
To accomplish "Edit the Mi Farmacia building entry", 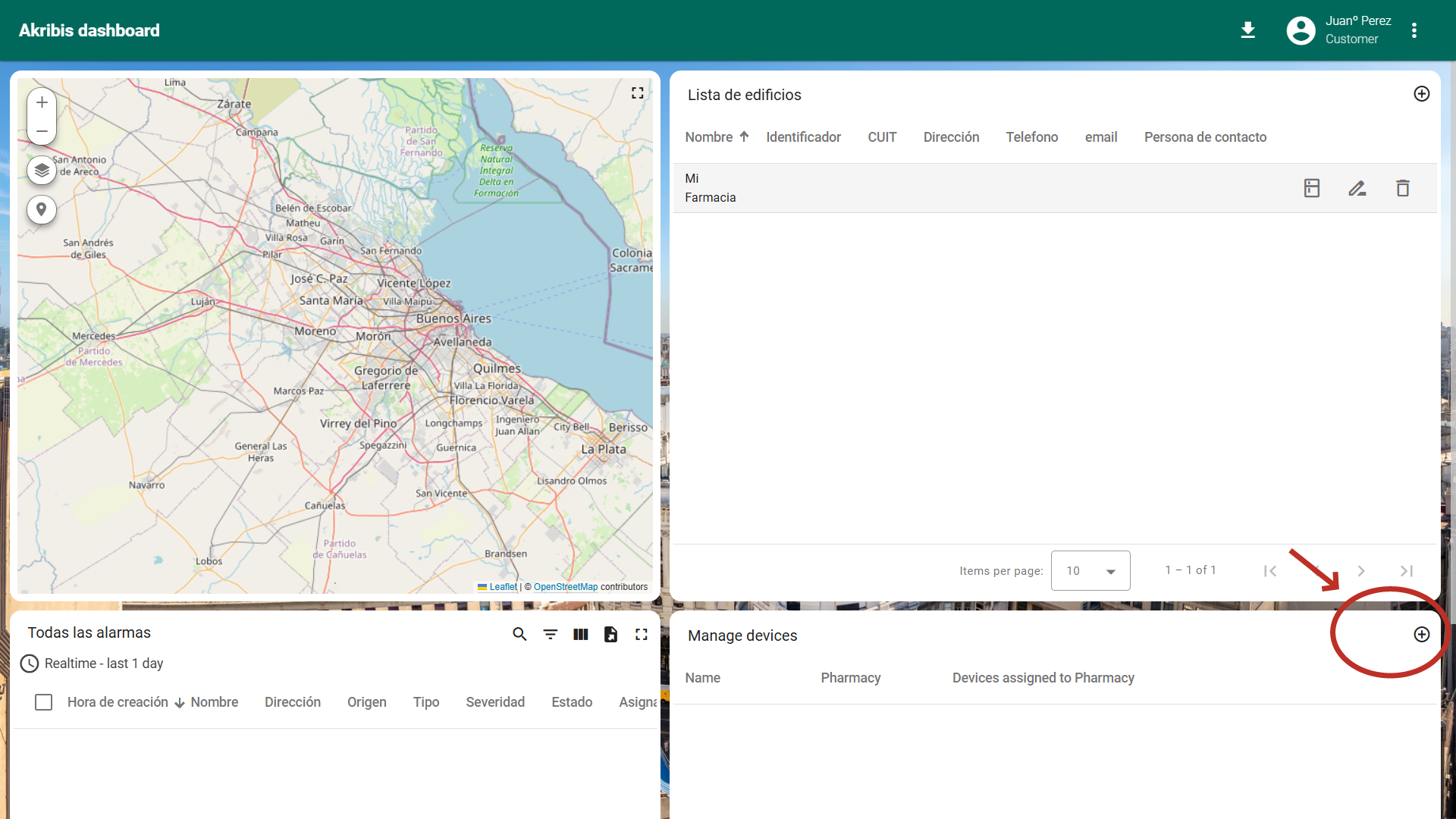I will point(1357,188).
